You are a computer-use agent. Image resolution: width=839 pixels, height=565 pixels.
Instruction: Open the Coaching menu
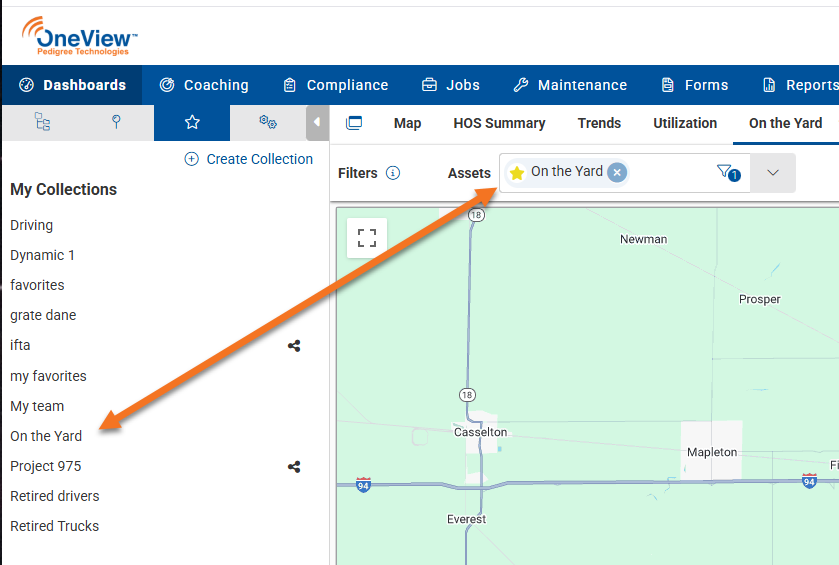tap(204, 85)
